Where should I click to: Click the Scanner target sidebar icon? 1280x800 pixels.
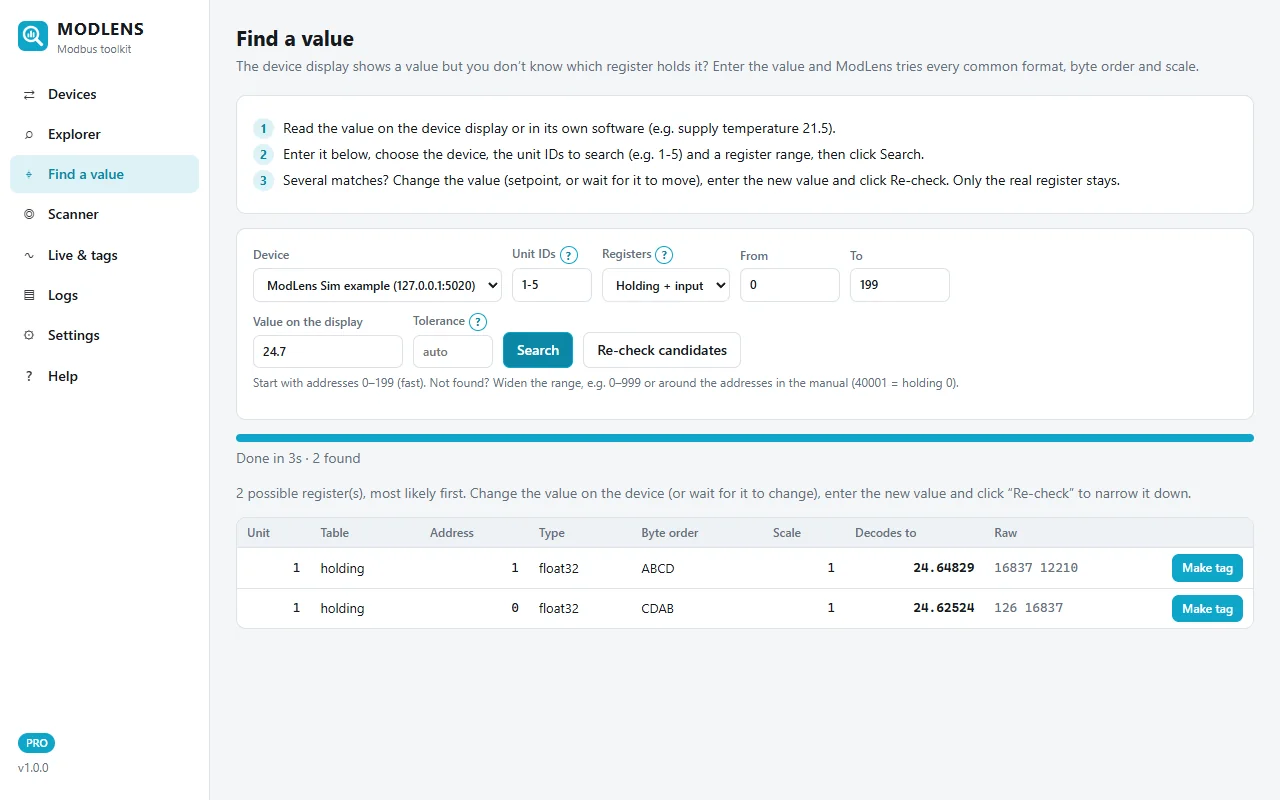(29, 215)
